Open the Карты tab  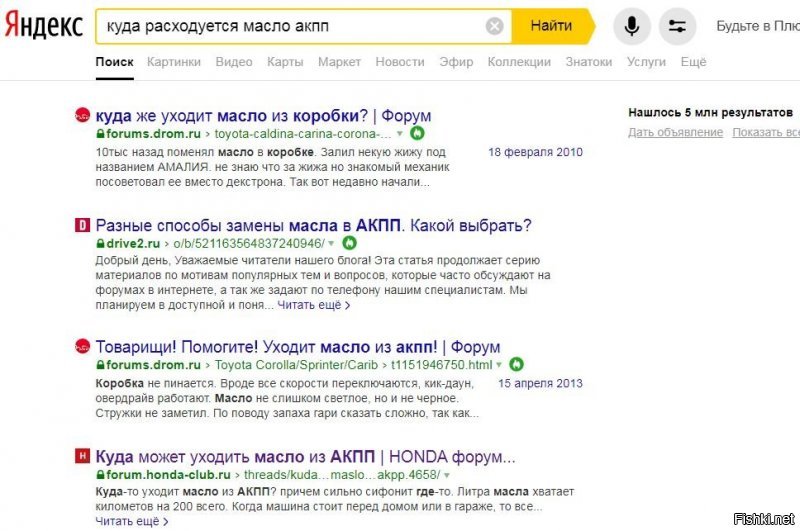click(285, 62)
